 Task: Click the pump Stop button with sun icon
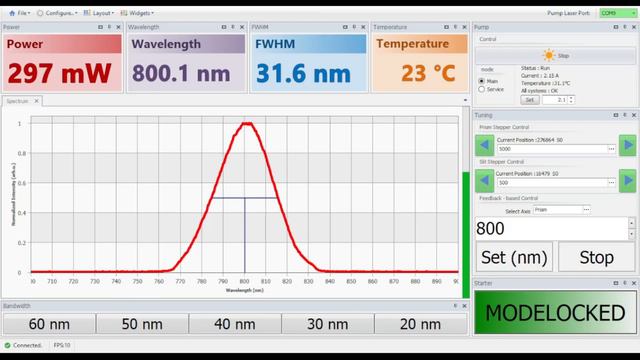click(x=555, y=56)
